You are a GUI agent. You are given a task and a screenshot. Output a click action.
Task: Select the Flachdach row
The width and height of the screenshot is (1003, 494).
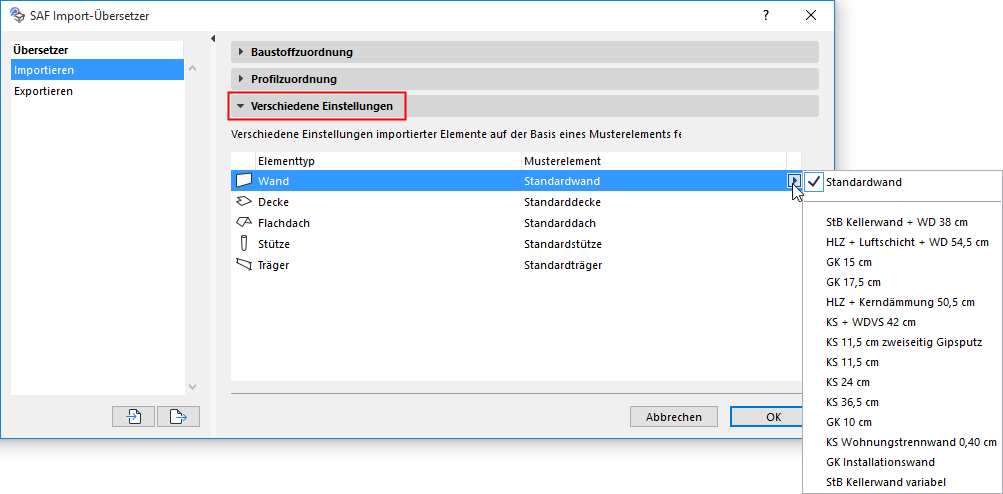tap(516, 223)
